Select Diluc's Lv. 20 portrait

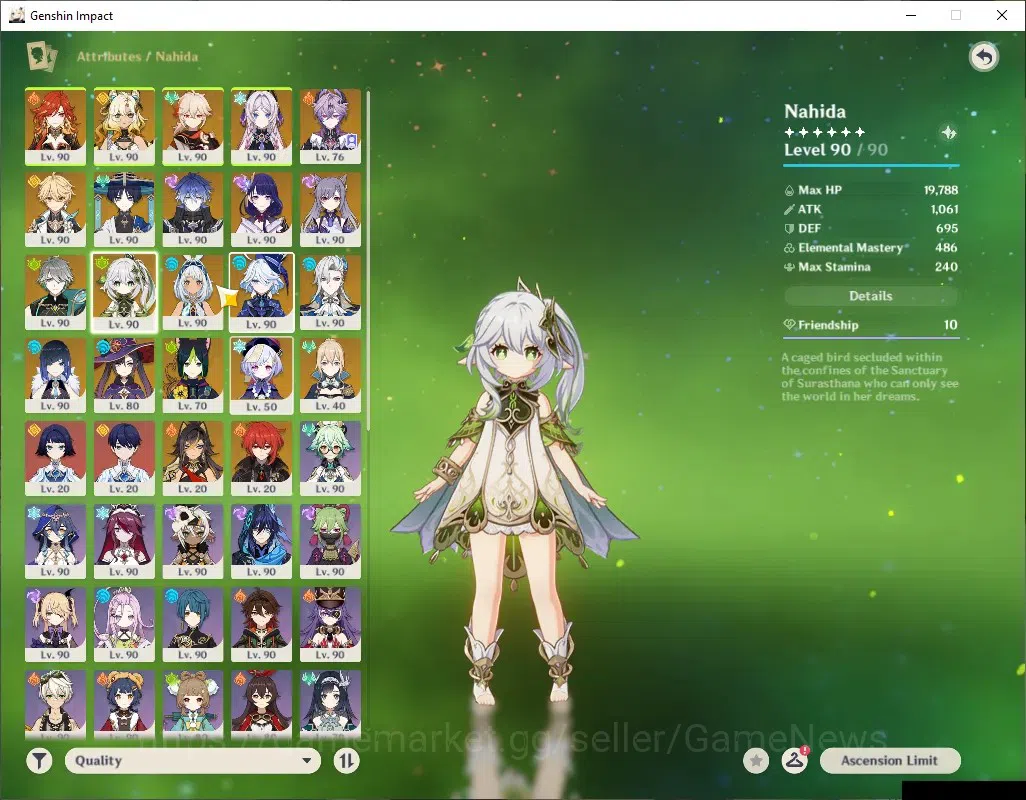[261, 459]
